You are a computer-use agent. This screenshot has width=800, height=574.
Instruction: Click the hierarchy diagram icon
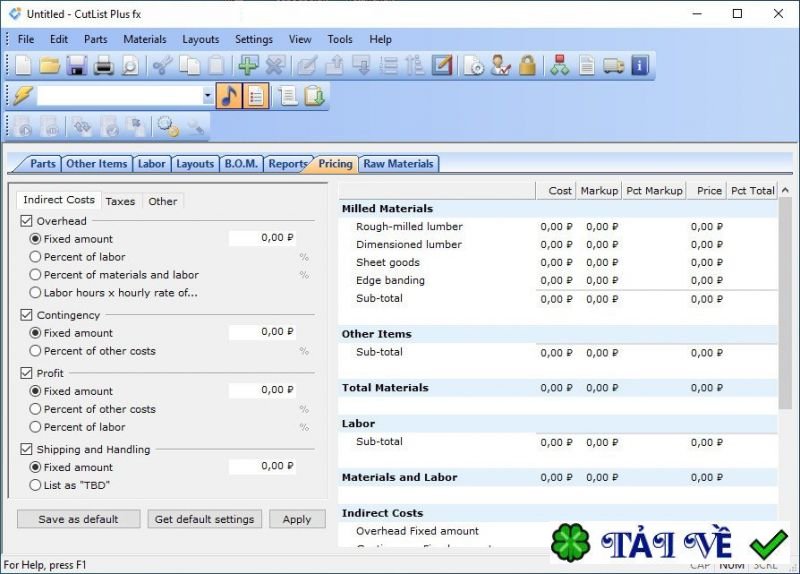tap(560, 66)
